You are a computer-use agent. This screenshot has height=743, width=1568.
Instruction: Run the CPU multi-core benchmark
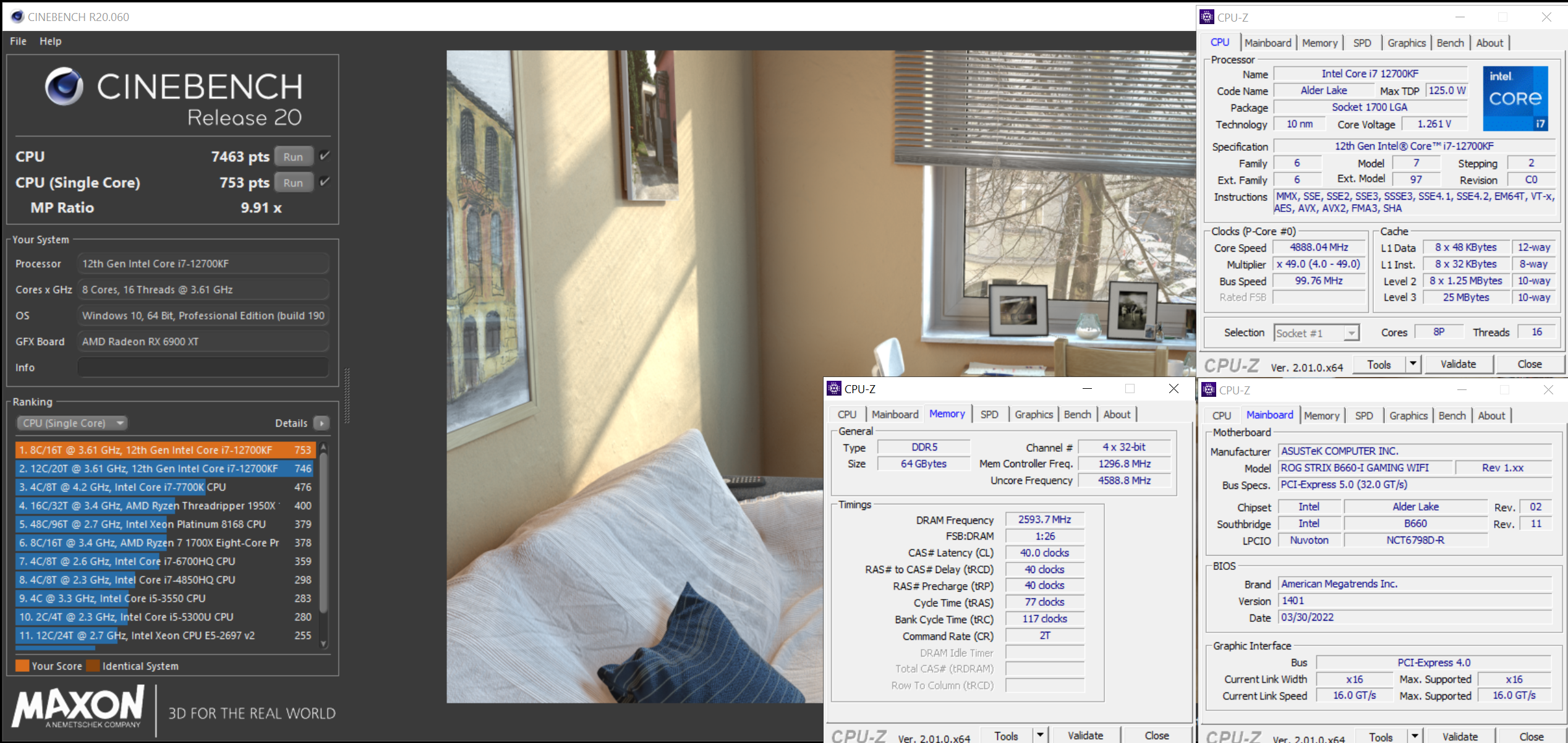tap(293, 157)
